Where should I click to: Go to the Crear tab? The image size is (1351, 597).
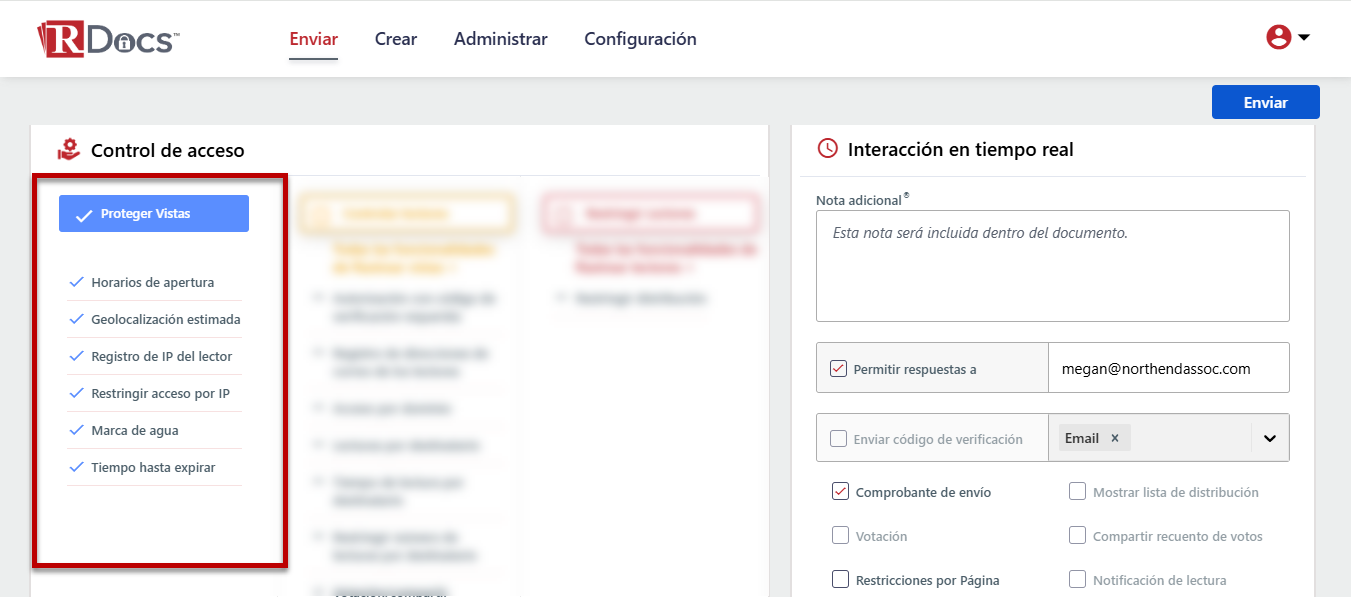[x=396, y=39]
